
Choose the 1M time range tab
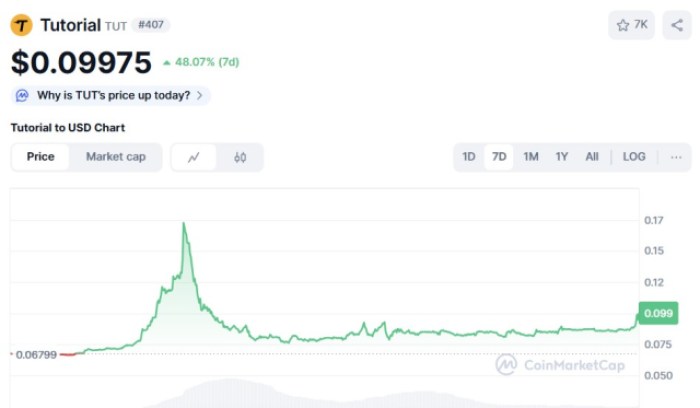coord(531,157)
